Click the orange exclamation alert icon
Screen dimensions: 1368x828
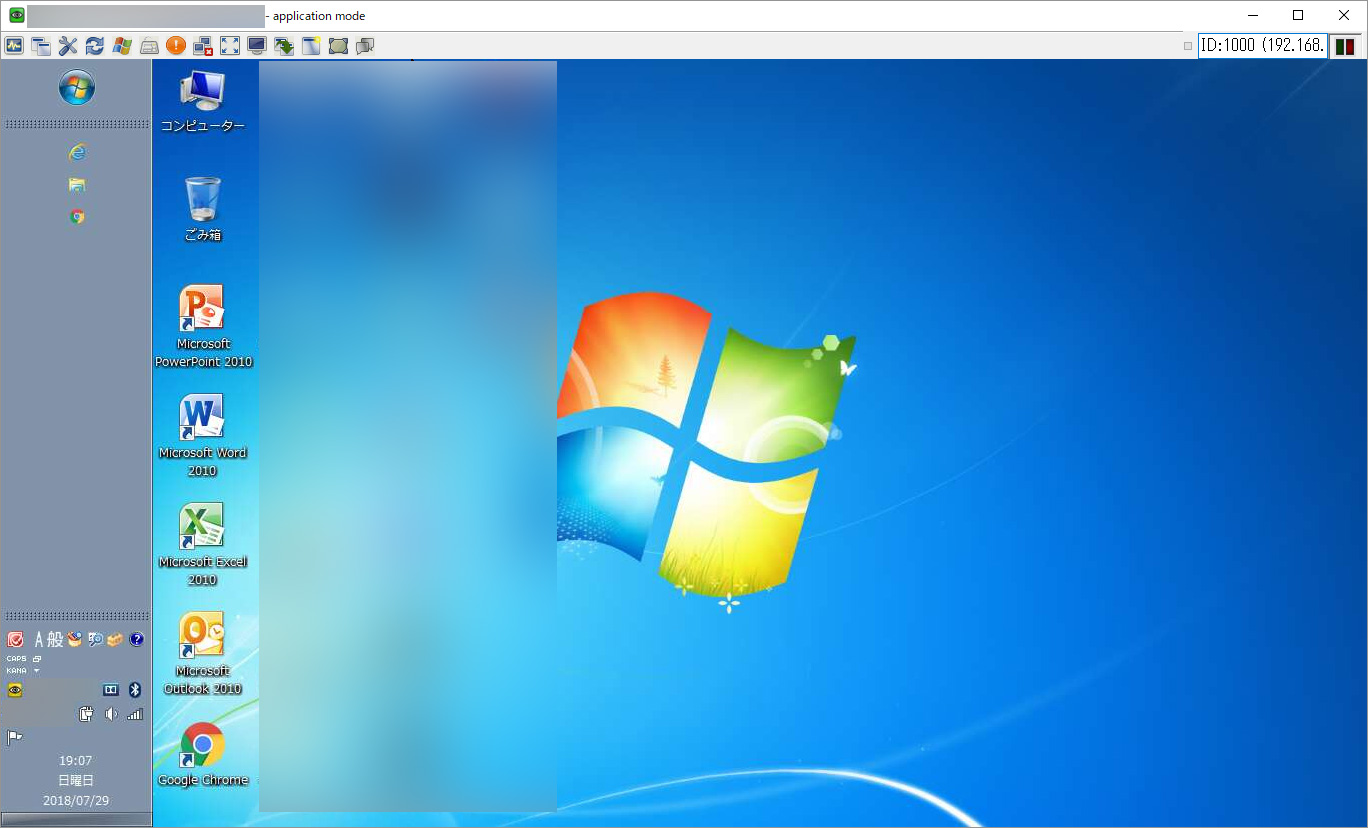pyautogui.click(x=176, y=45)
